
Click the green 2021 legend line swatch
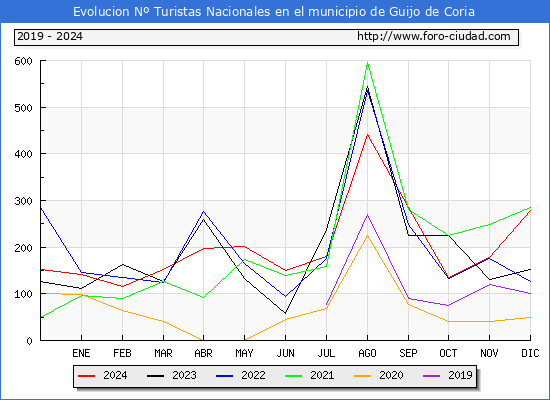click(x=294, y=376)
